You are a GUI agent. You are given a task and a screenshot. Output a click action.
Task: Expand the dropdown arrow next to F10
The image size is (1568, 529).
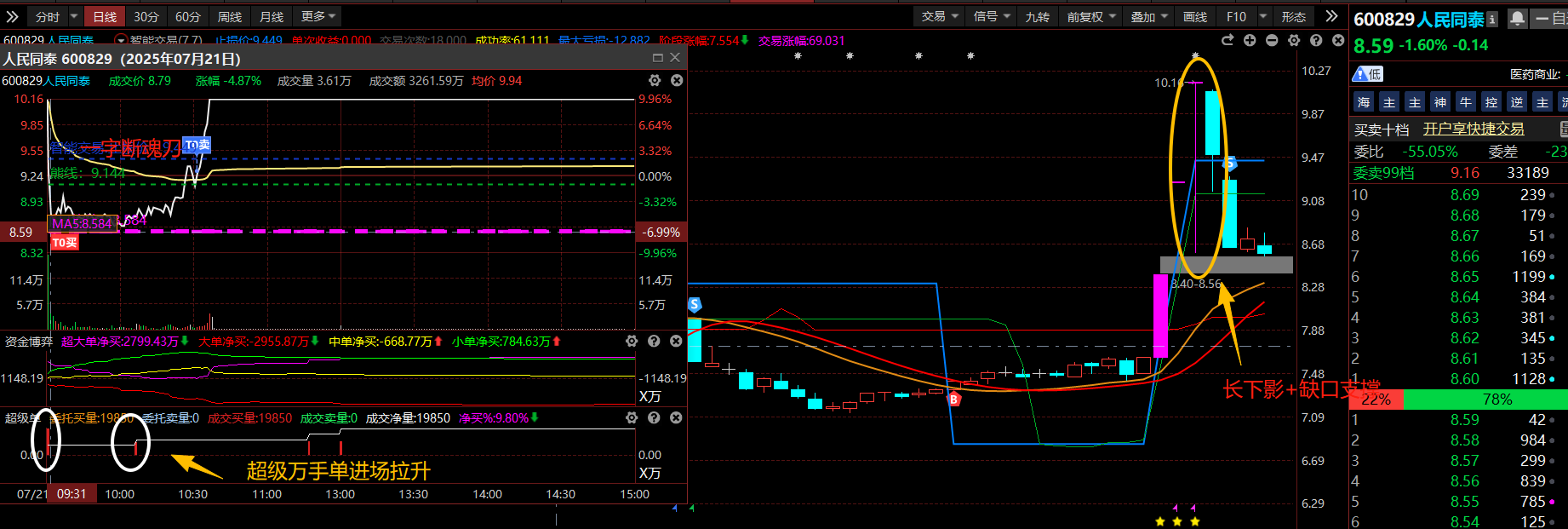pos(1263,16)
